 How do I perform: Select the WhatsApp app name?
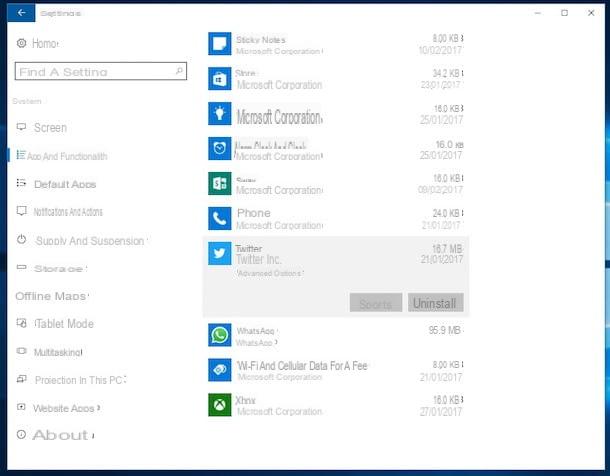pos(255,331)
